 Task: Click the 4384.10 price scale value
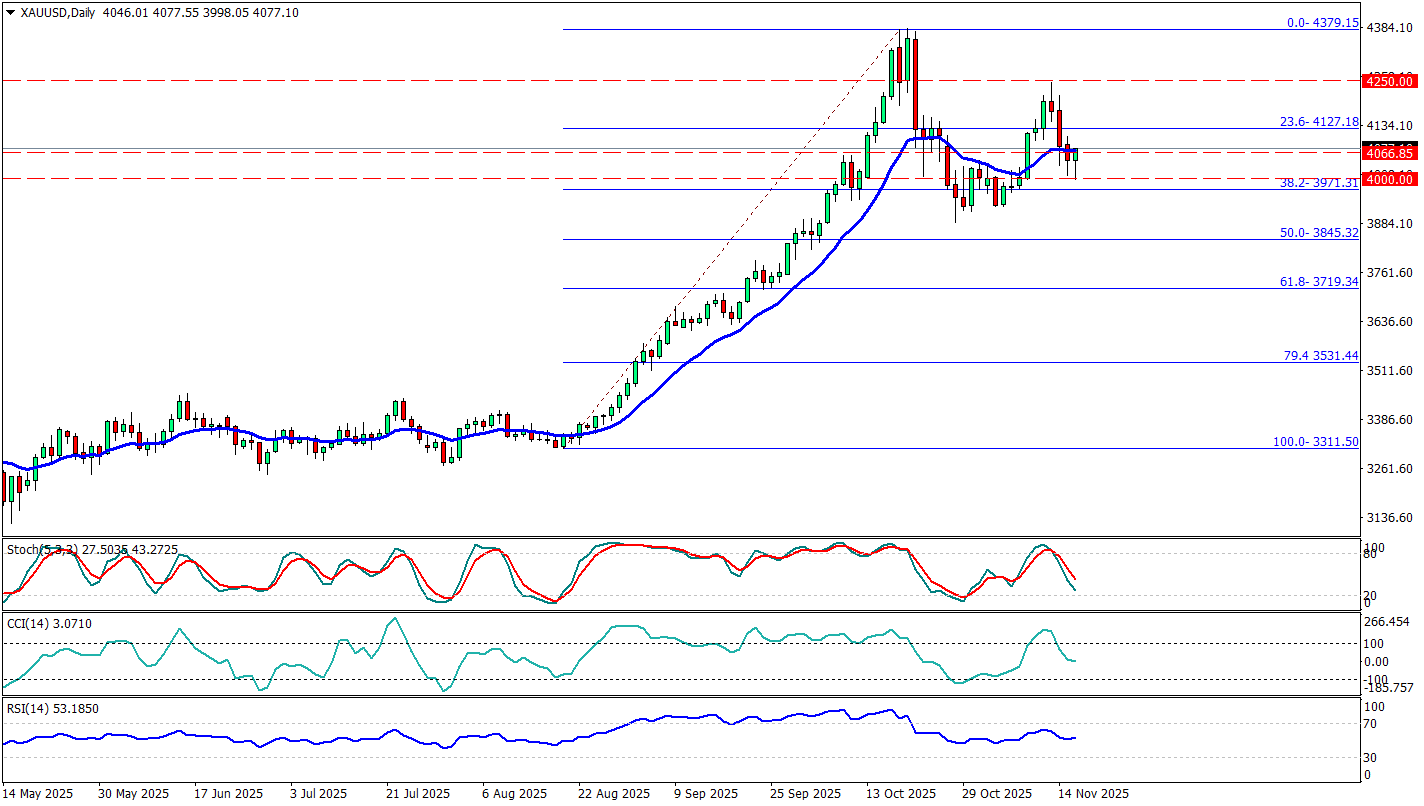(x=1390, y=28)
